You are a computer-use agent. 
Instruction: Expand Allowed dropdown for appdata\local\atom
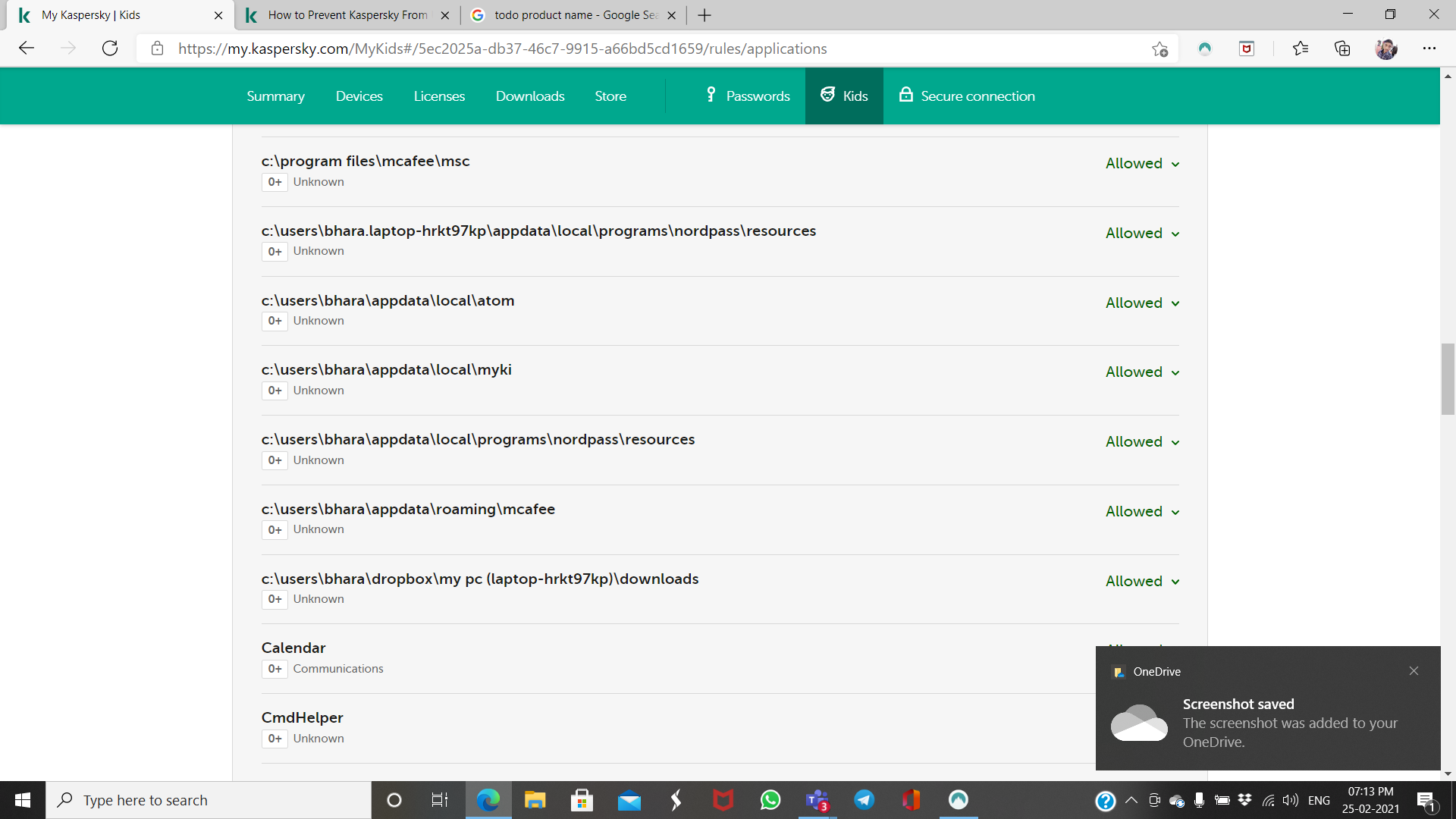(x=1142, y=303)
